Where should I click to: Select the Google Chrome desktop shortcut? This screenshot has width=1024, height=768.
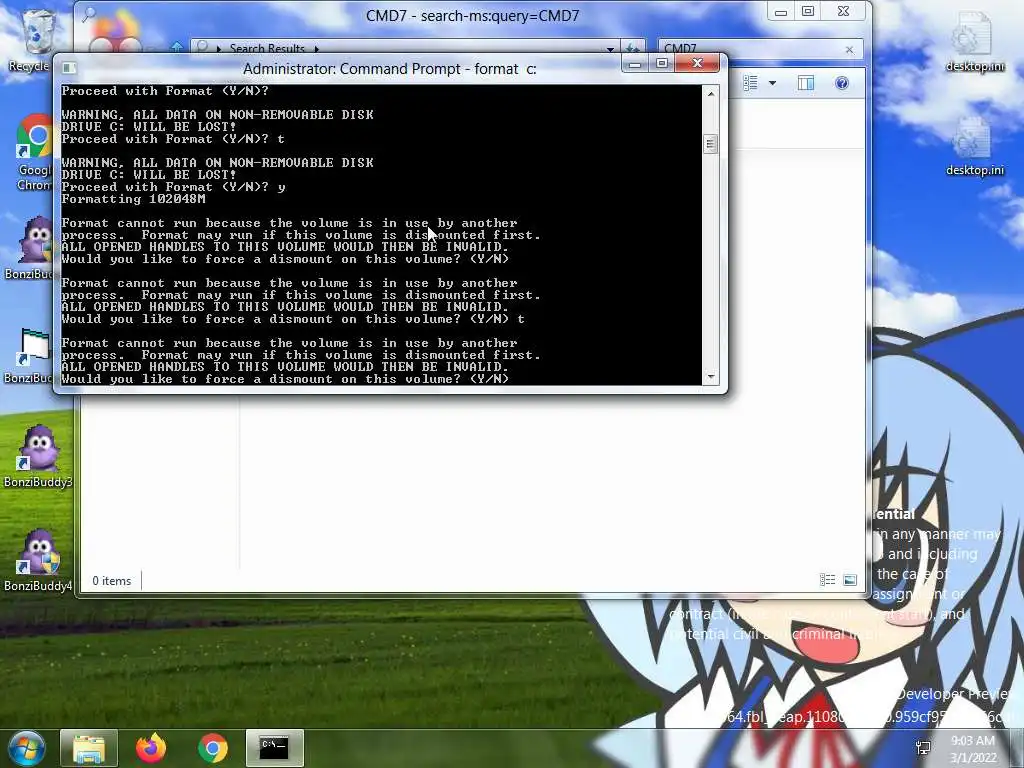pyautogui.click(x=33, y=153)
